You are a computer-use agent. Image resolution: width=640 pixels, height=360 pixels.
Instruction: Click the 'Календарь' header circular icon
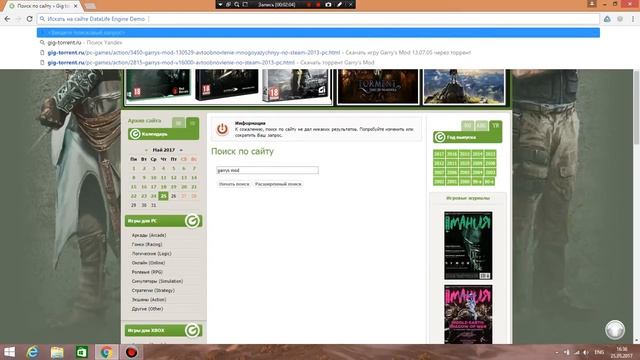pyautogui.click(x=135, y=134)
